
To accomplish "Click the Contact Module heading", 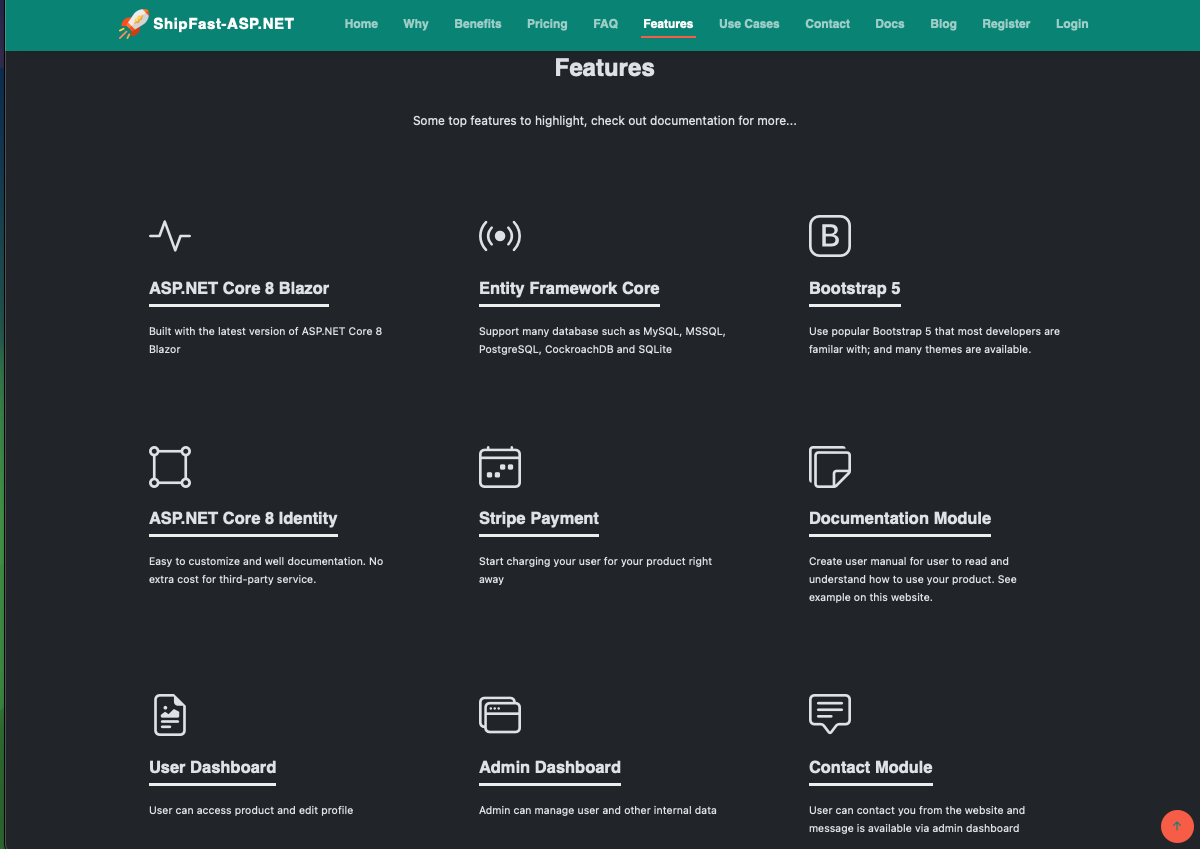I will click(871, 767).
